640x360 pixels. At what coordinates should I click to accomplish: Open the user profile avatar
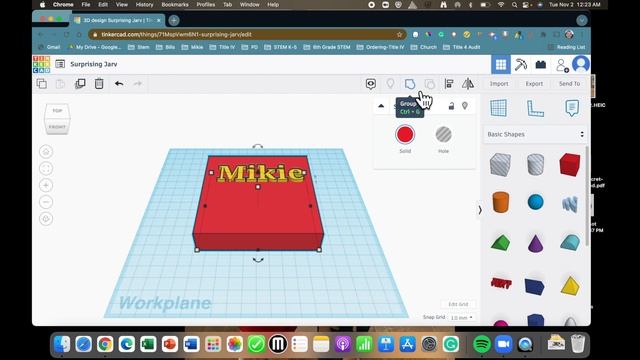pos(580,64)
